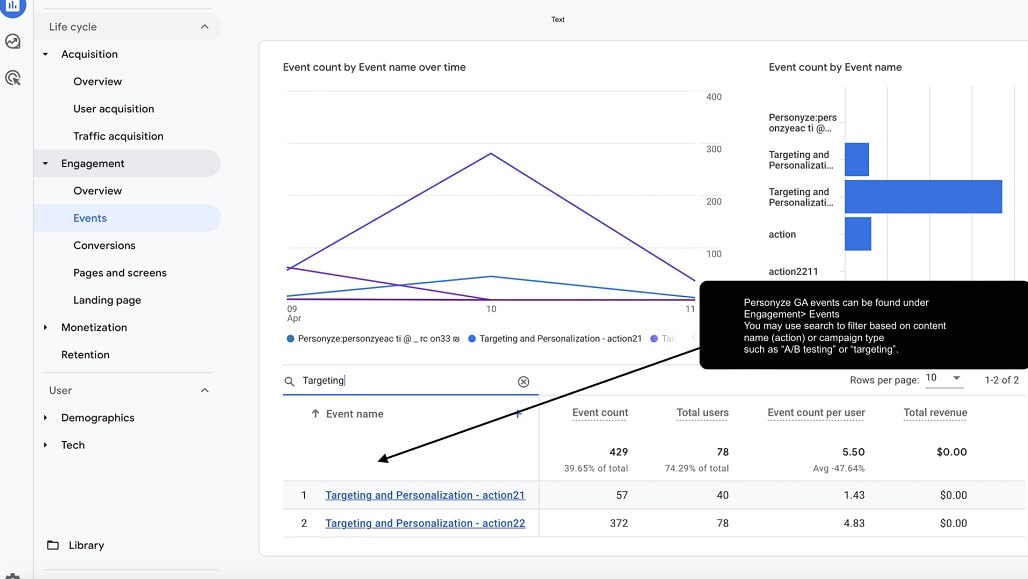Click the total 429 event count
The width and height of the screenshot is (1028, 579).
click(618, 452)
